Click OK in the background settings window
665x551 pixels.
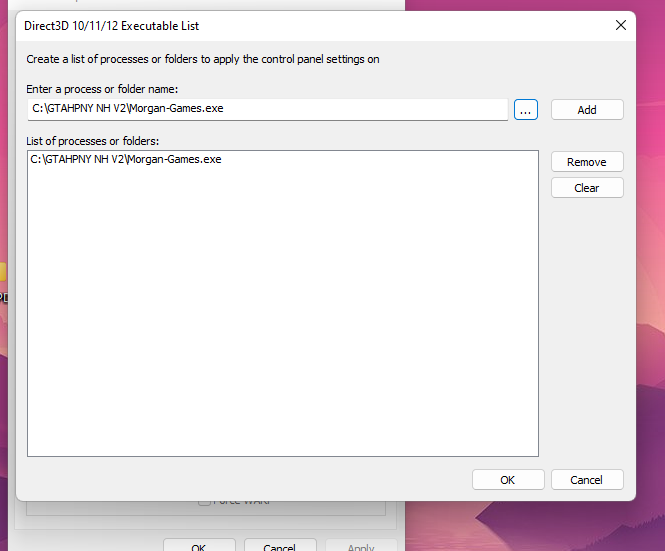(x=199, y=545)
